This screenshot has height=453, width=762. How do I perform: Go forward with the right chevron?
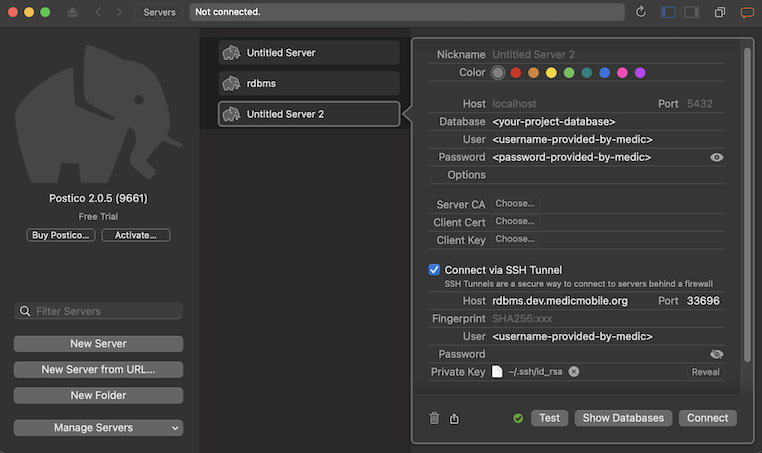pos(119,12)
